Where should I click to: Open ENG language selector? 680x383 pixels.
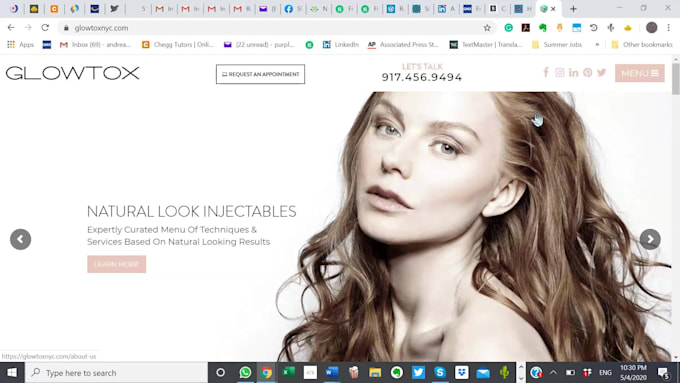605,373
